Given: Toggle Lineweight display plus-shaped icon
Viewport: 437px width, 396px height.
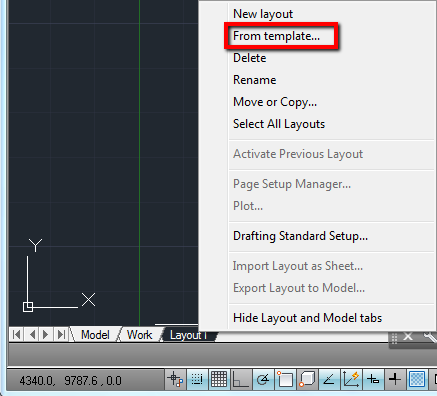Looking at the screenshot, I should (395, 379).
